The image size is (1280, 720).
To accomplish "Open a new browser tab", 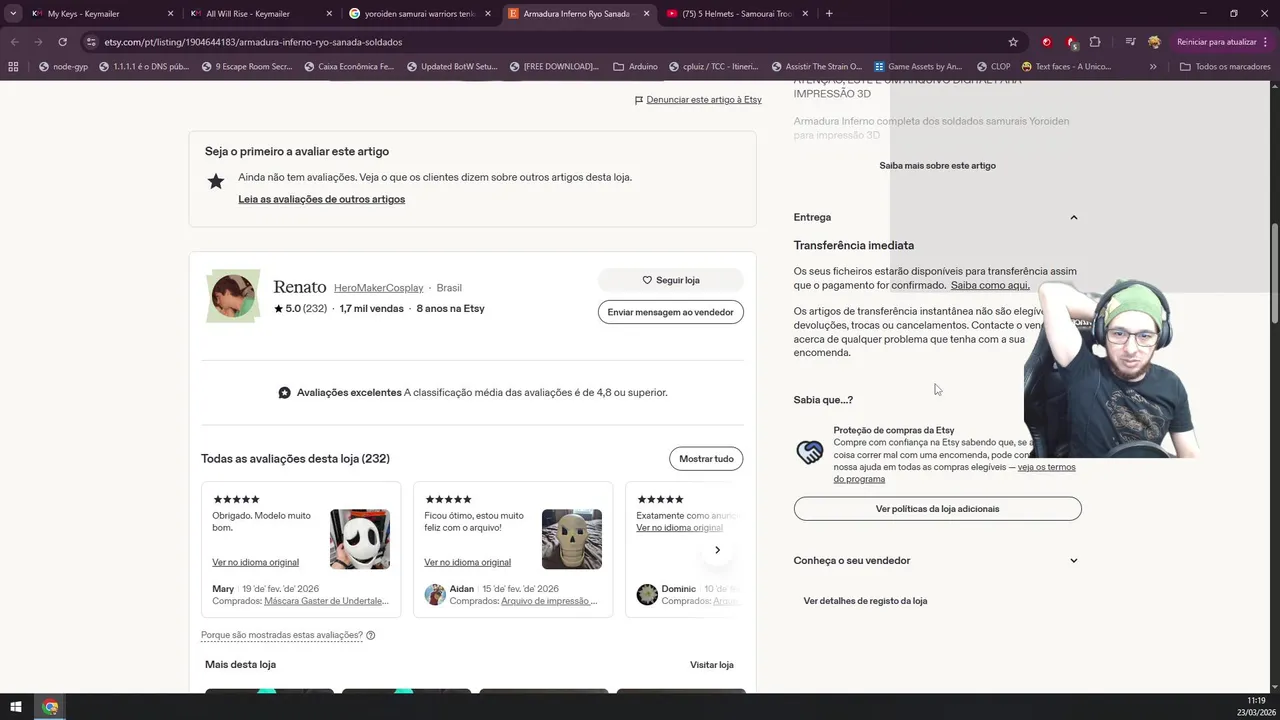I will (x=829, y=13).
